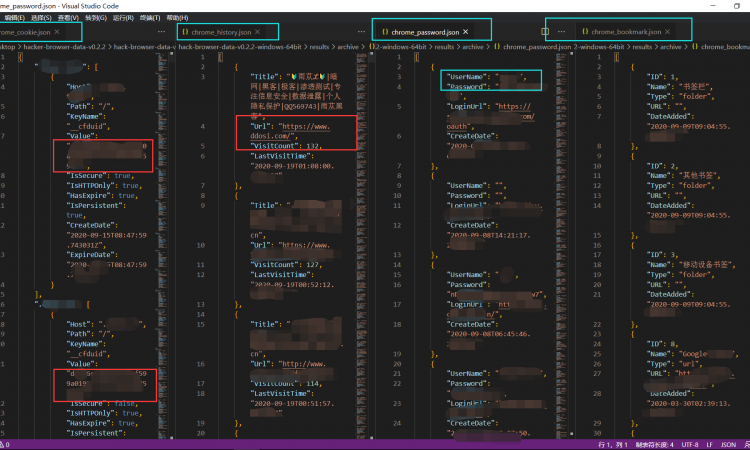The height and width of the screenshot is (450, 750).
Task: Click the results breadcrumb in the password editor
Action: coord(444,47)
